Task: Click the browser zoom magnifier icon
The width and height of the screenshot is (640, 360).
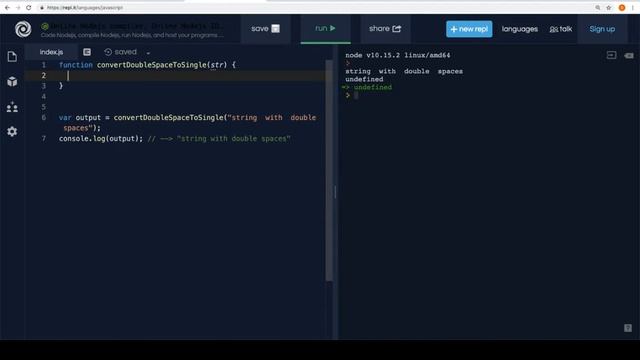Action: click(598, 7)
